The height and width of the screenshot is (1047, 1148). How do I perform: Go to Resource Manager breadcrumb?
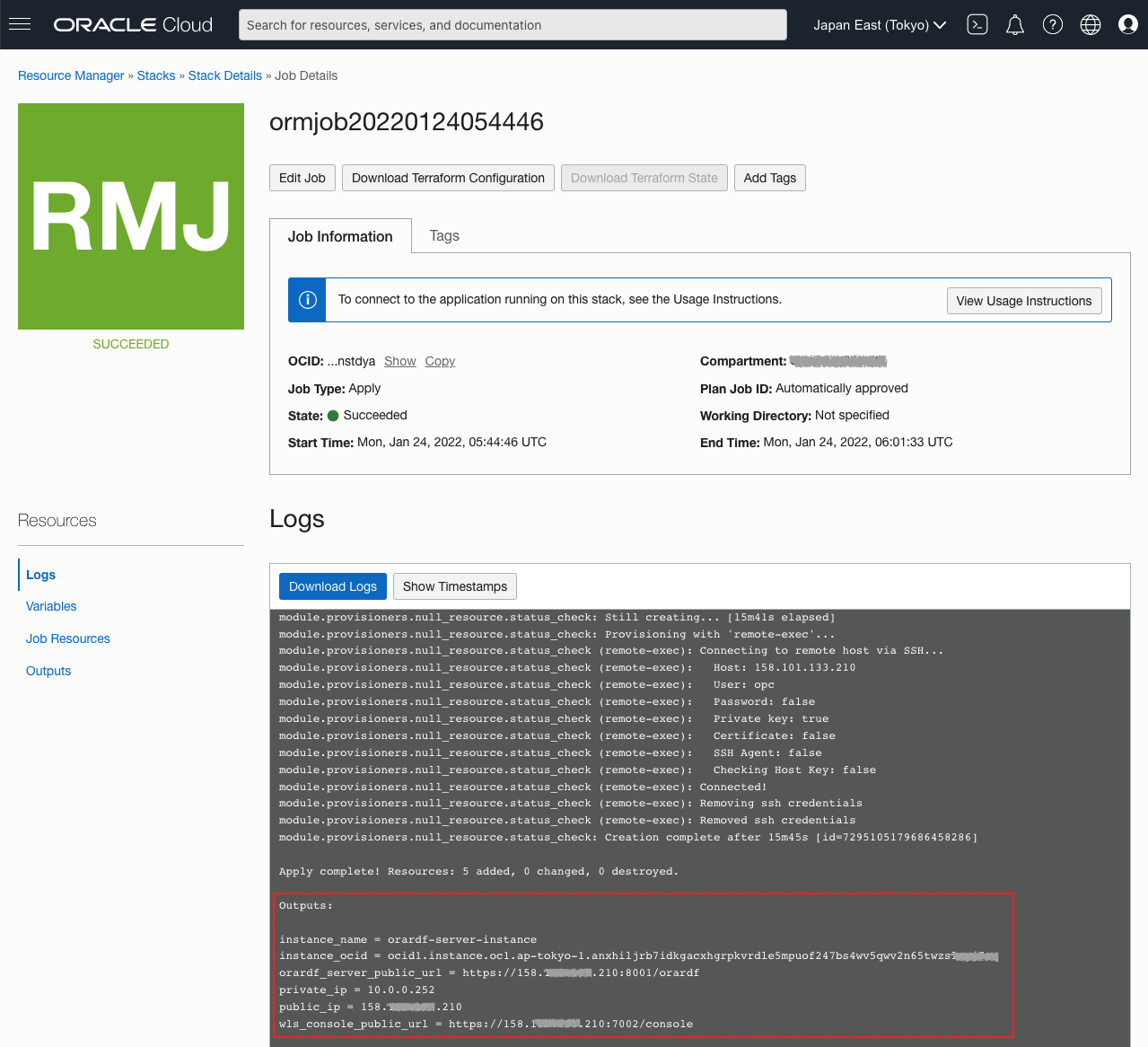71,75
